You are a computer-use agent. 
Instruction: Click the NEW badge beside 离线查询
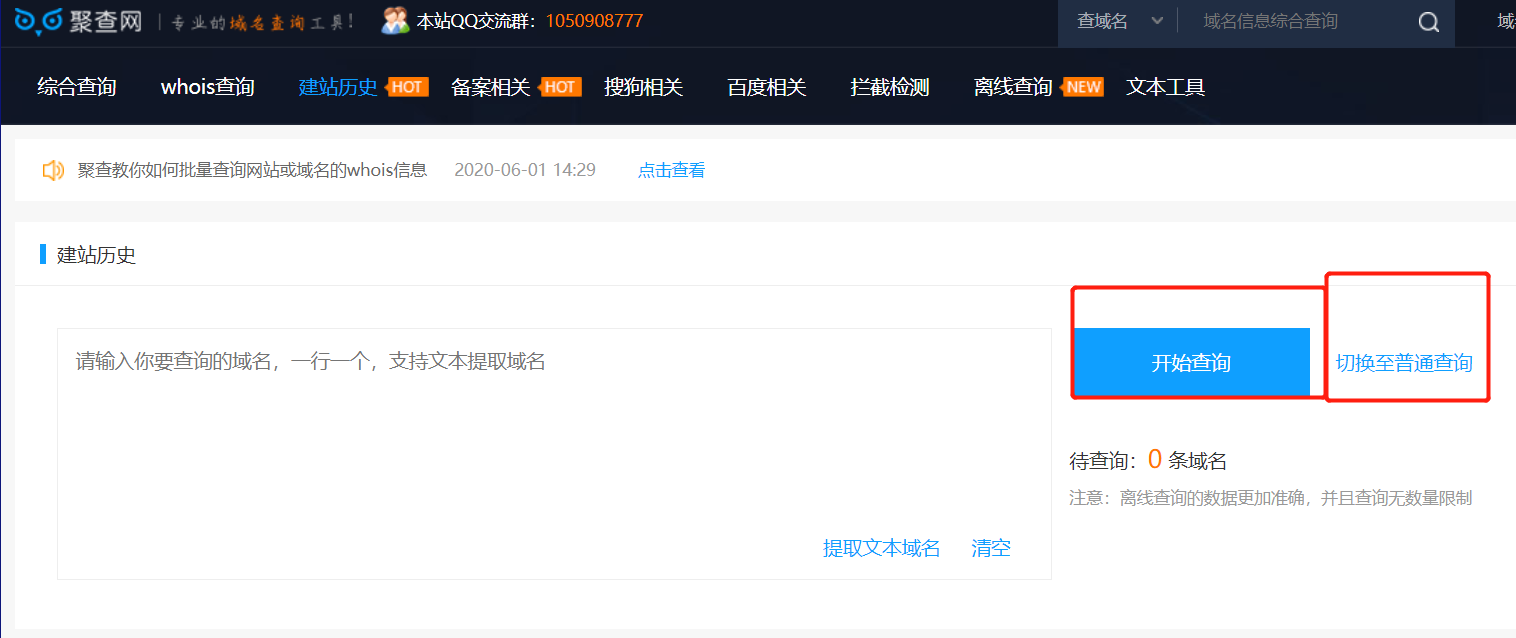point(1083,87)
